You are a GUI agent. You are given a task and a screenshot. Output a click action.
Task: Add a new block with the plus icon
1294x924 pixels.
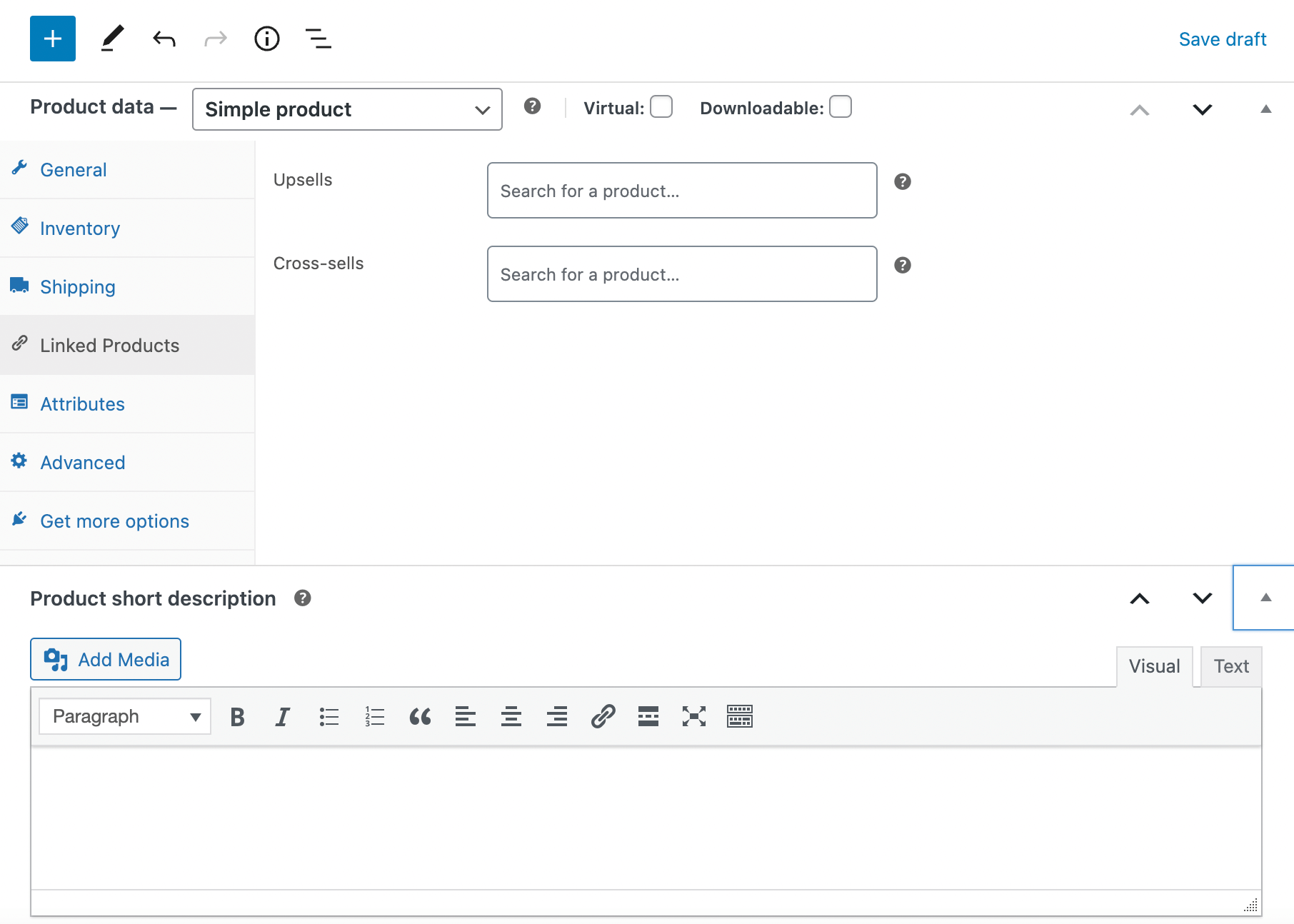pyautogui.click(x=52, y=39)
